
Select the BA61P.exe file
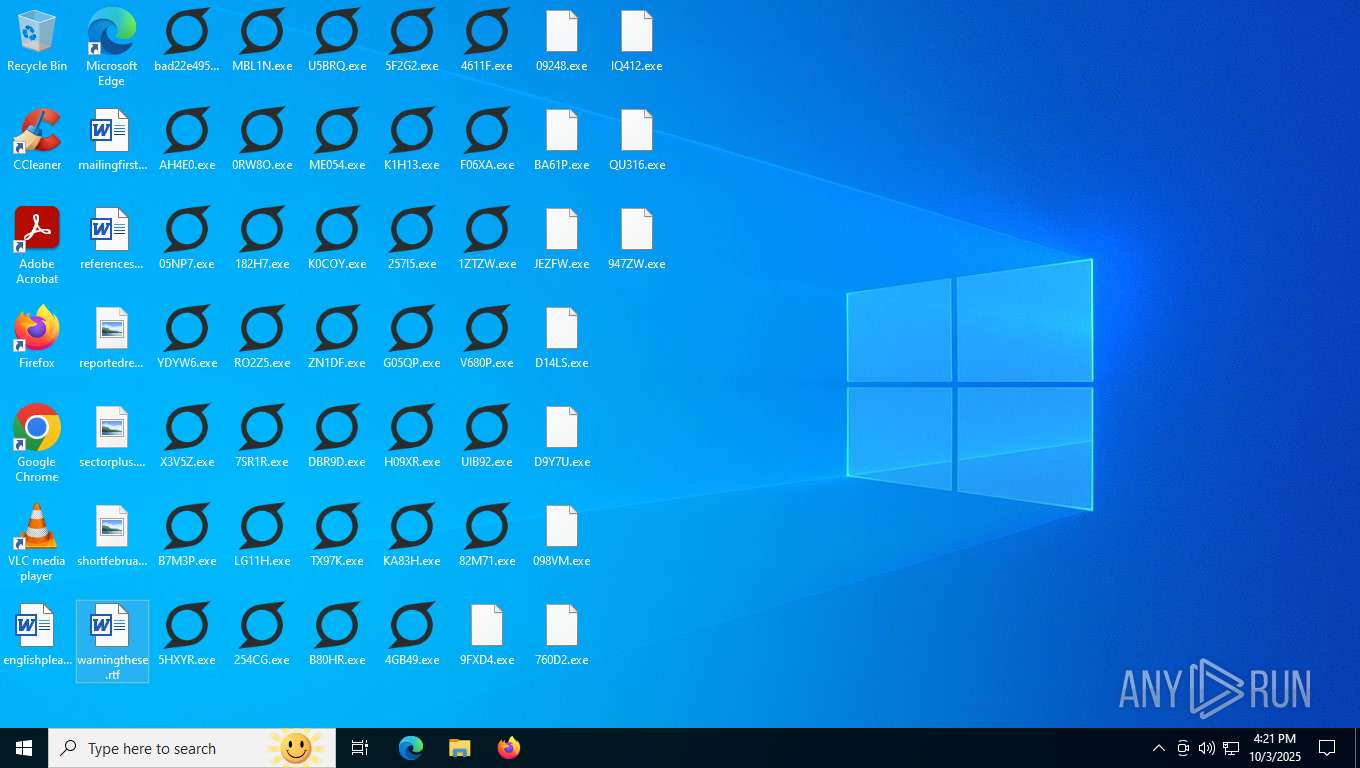click(562, 140)
